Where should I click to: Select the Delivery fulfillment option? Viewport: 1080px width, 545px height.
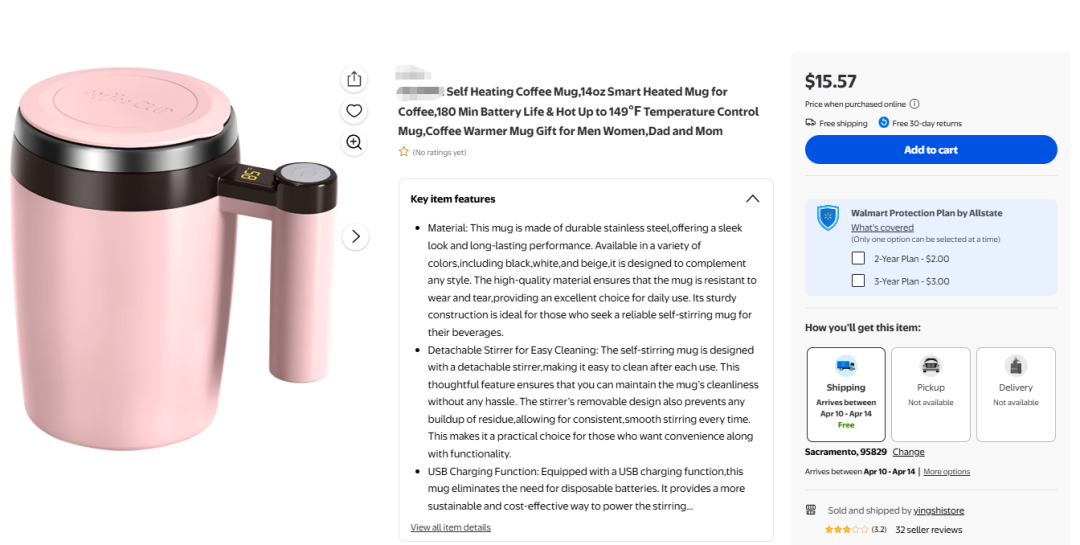coord(1016,394)
